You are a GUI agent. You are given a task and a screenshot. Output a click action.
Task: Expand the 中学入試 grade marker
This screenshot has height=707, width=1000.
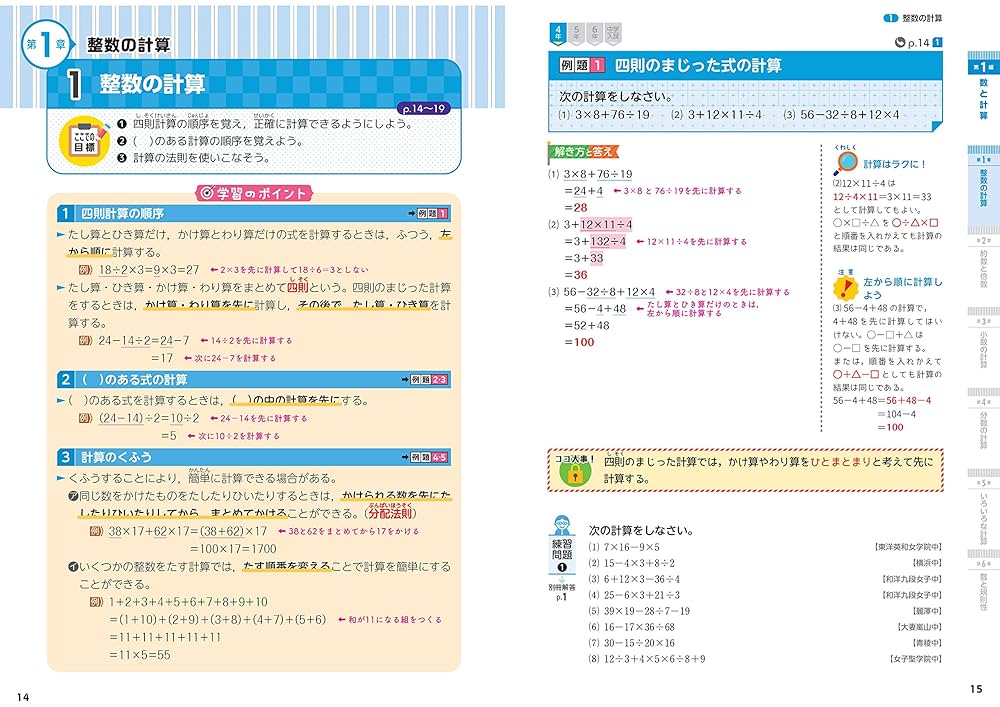coord(614,33)
